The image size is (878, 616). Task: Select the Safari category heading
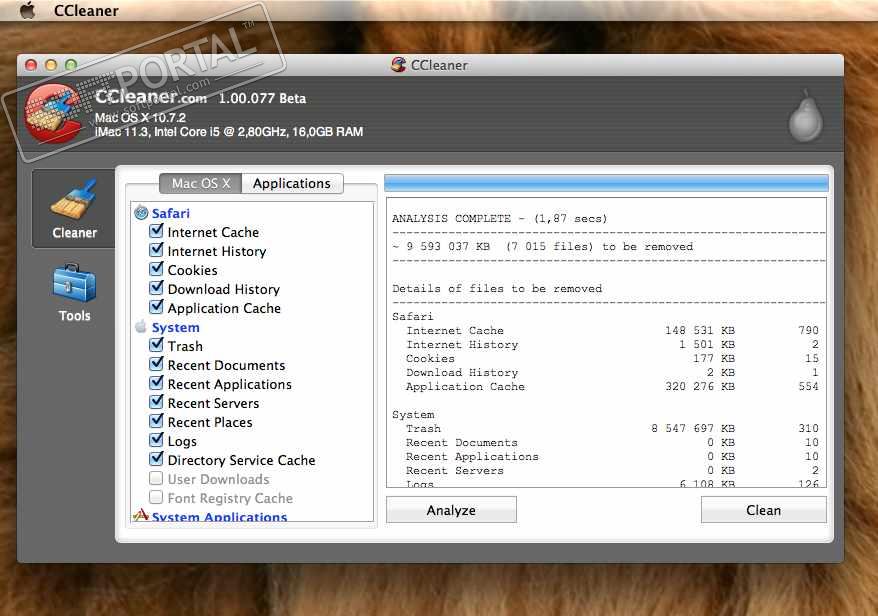coord(171,213)
